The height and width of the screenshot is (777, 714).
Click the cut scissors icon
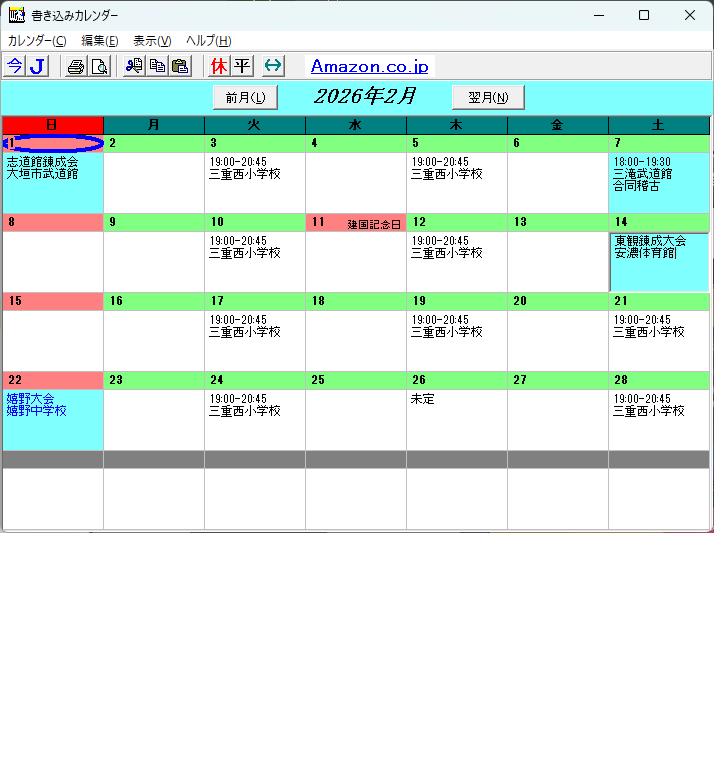(x=134, y=66)
